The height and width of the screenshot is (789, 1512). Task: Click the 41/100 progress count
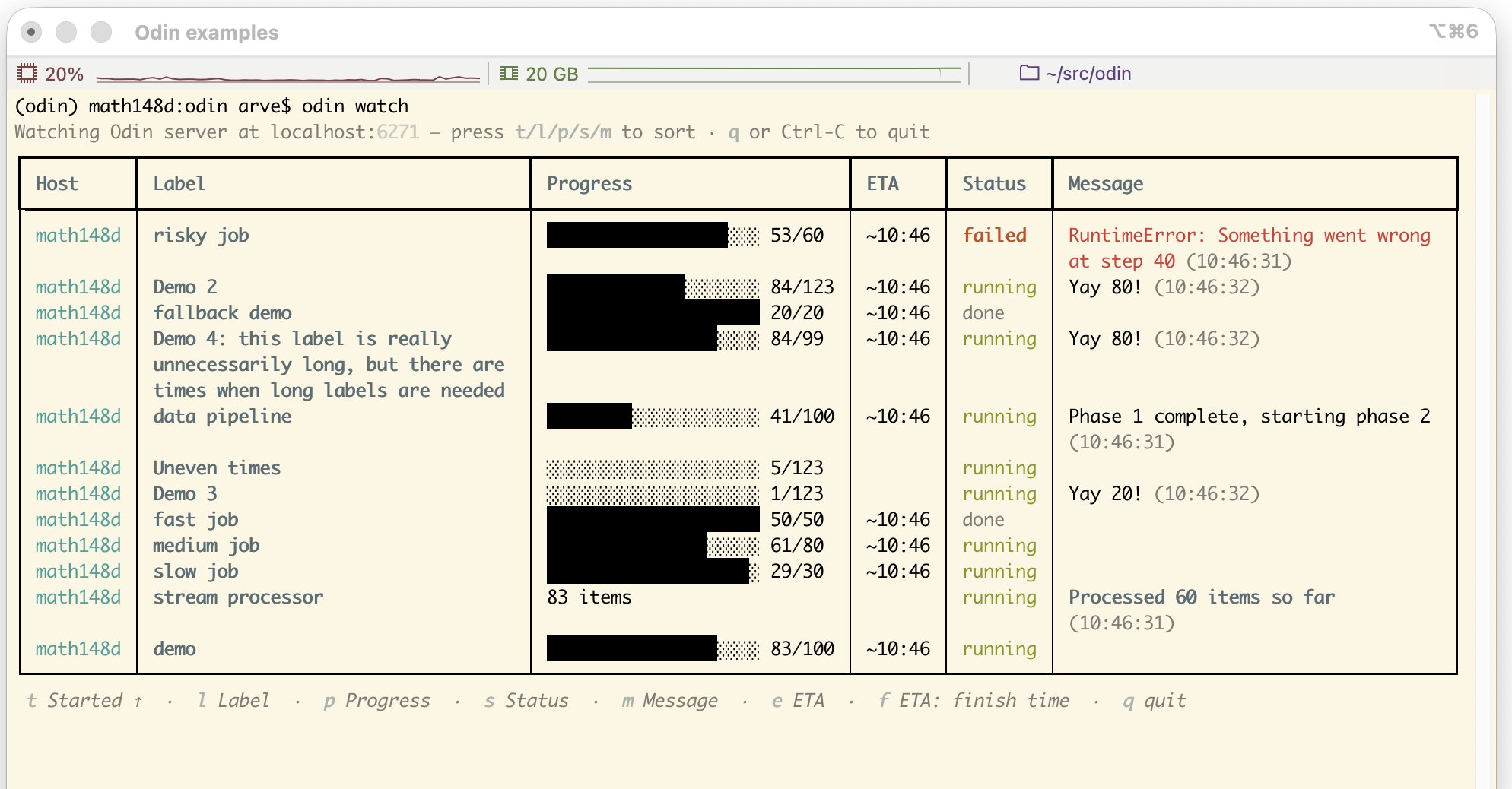pyautogui.click(x=802, y=417)
